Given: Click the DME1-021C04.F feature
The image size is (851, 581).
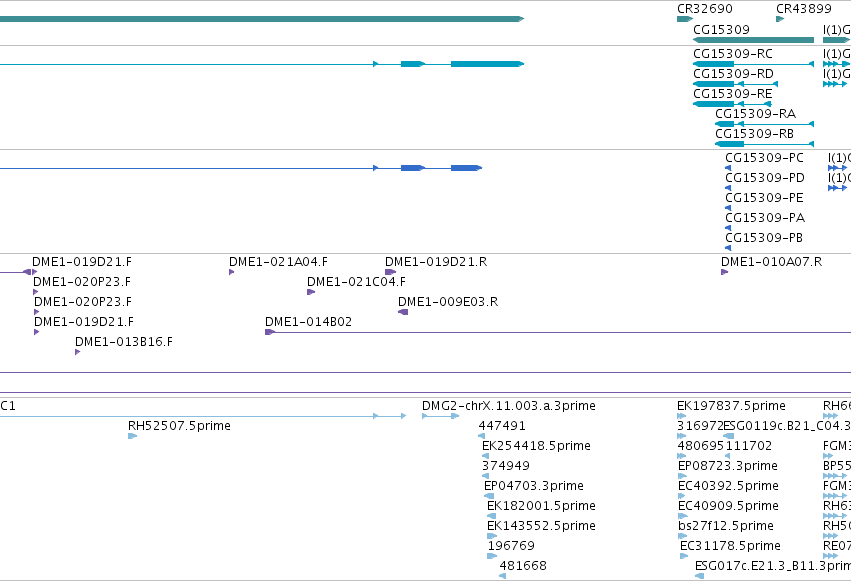Looking at the screenshot, I should click(x=356, y=282).
